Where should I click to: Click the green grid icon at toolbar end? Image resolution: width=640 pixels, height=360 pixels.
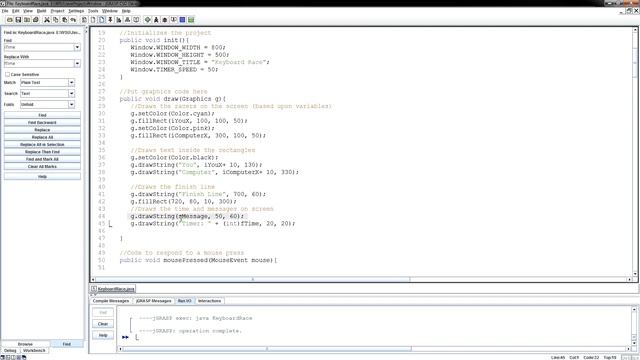click(191, 20)
